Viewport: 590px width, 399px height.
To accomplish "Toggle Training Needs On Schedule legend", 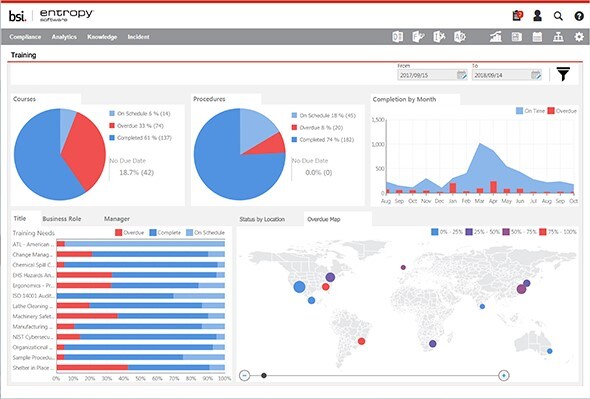I will coord(205,233).
